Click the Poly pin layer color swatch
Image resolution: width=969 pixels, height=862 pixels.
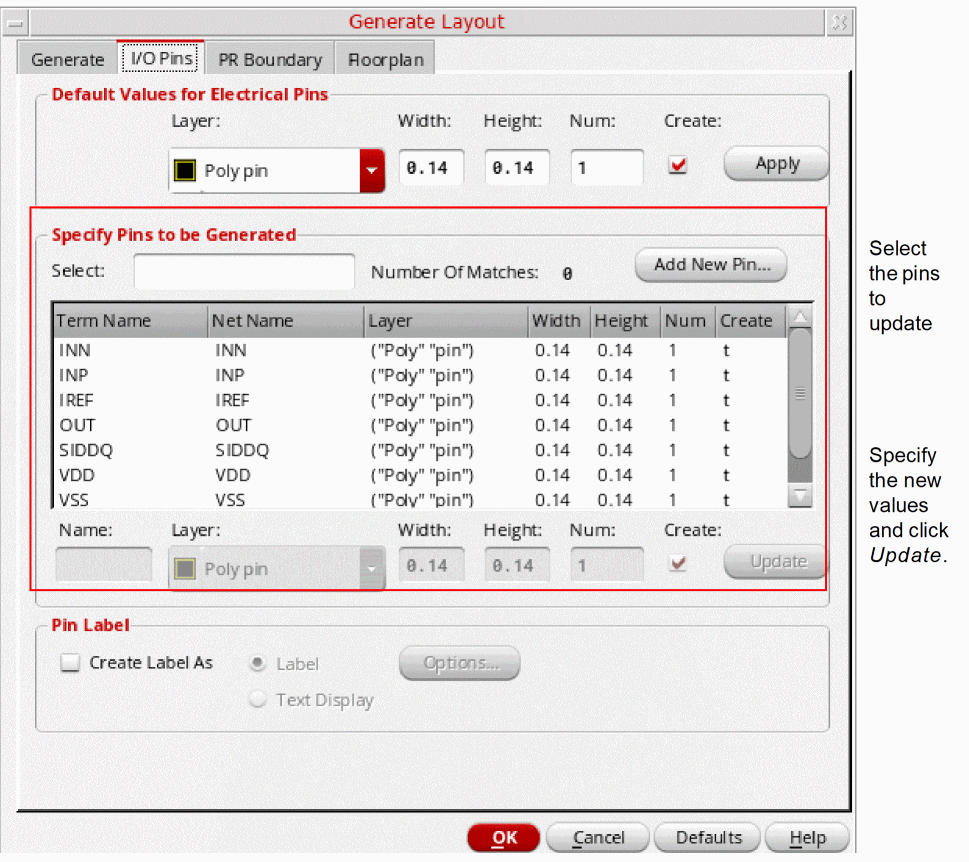pos(184,170)
